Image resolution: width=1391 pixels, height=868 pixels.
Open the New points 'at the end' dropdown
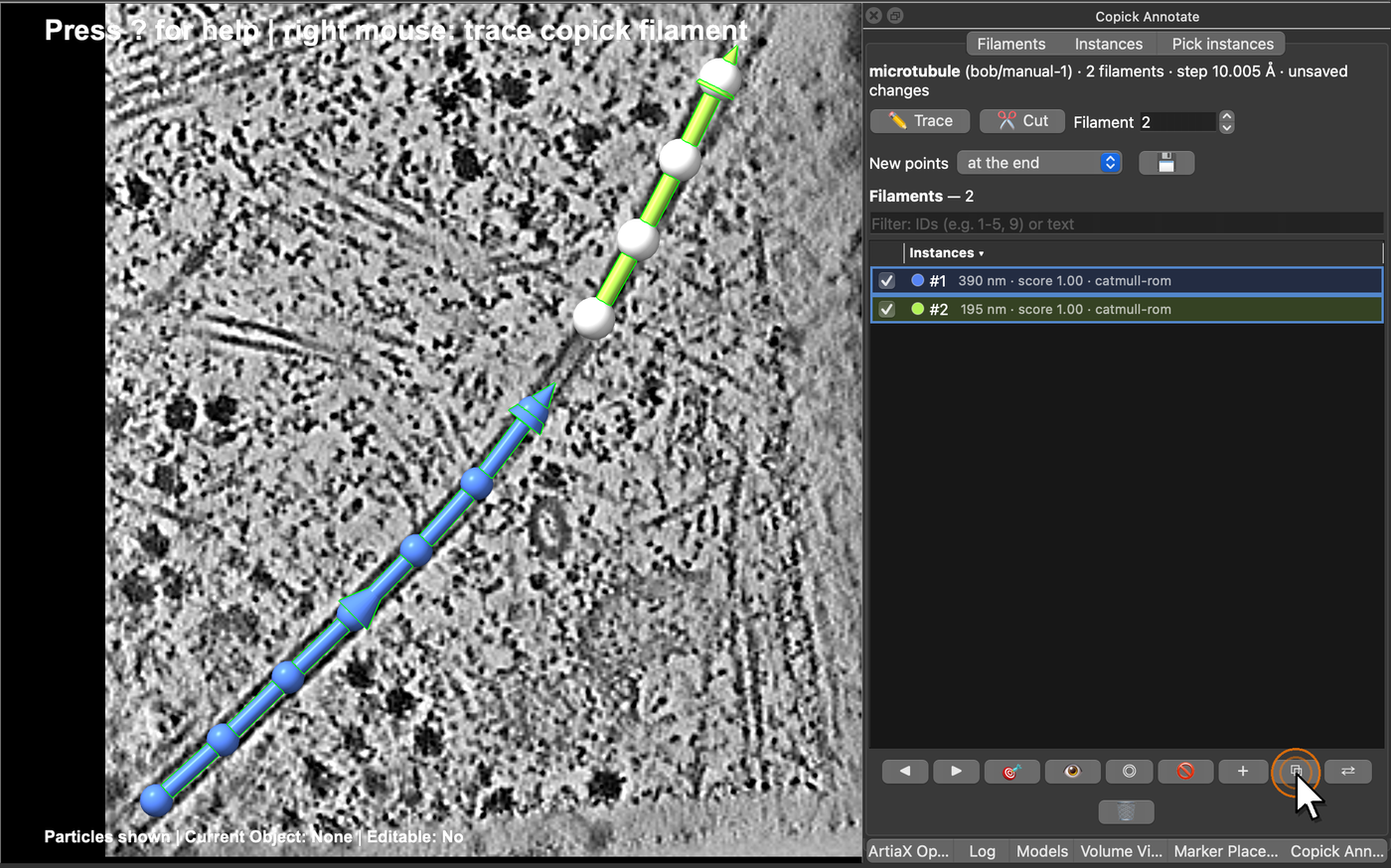tap(1039, 163)
